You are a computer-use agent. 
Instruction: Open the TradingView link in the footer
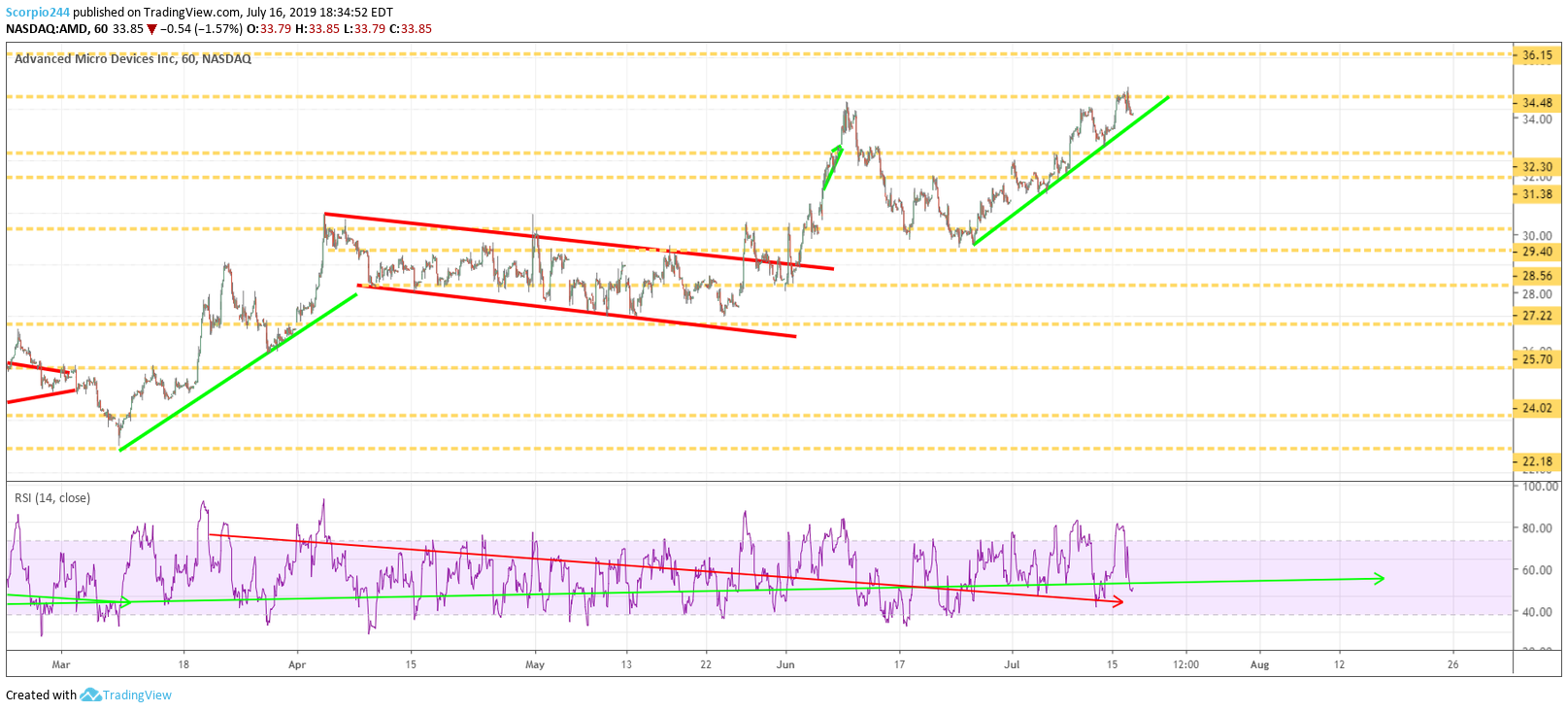click(x=137, y=695)
